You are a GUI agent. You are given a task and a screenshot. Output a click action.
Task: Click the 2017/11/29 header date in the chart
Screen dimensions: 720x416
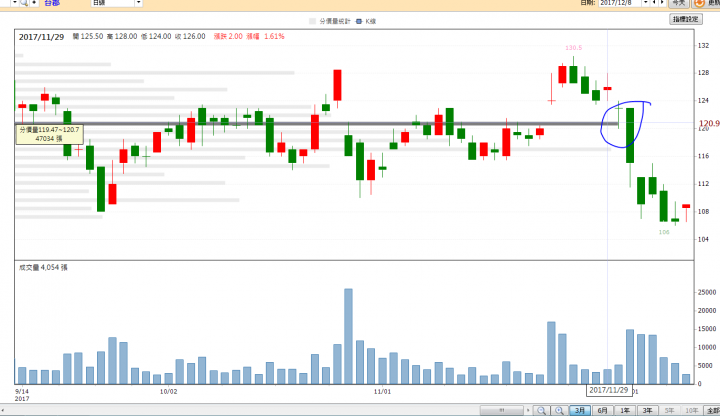[x=41, y=37]
